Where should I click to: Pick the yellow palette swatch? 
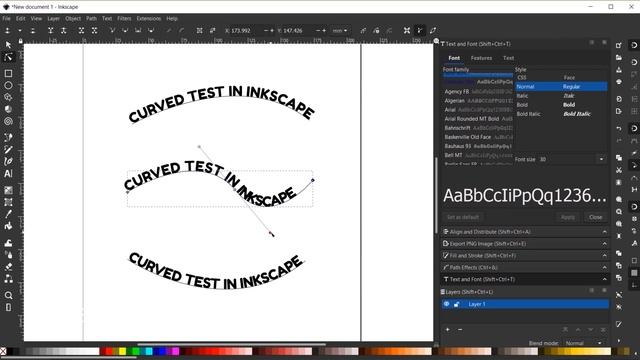coord(122,351)
